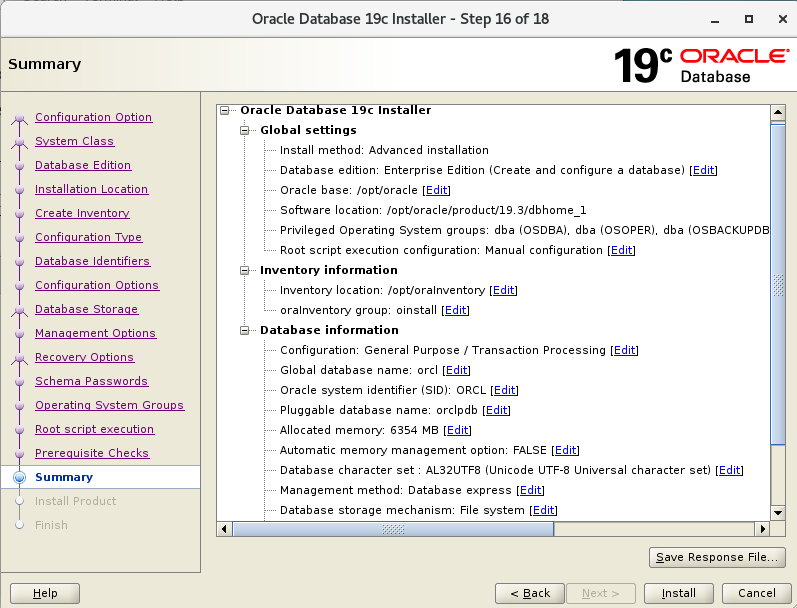Viewport: 797px width, 608px height.
Task: Select the Privileged Operating System groups row
Action: pyautogui.click(x=525, y=230)
